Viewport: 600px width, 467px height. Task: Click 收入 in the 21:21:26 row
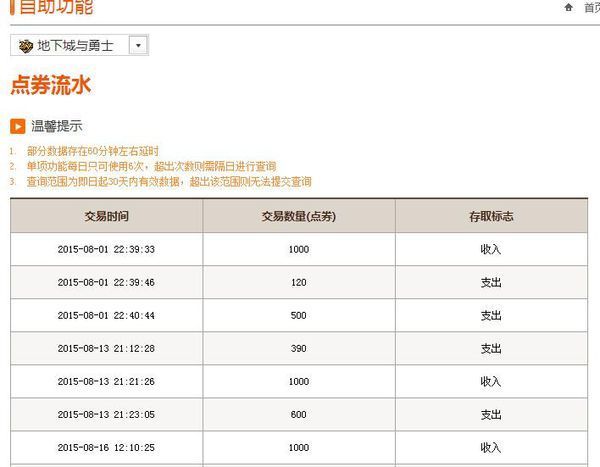tap(491, 382)
